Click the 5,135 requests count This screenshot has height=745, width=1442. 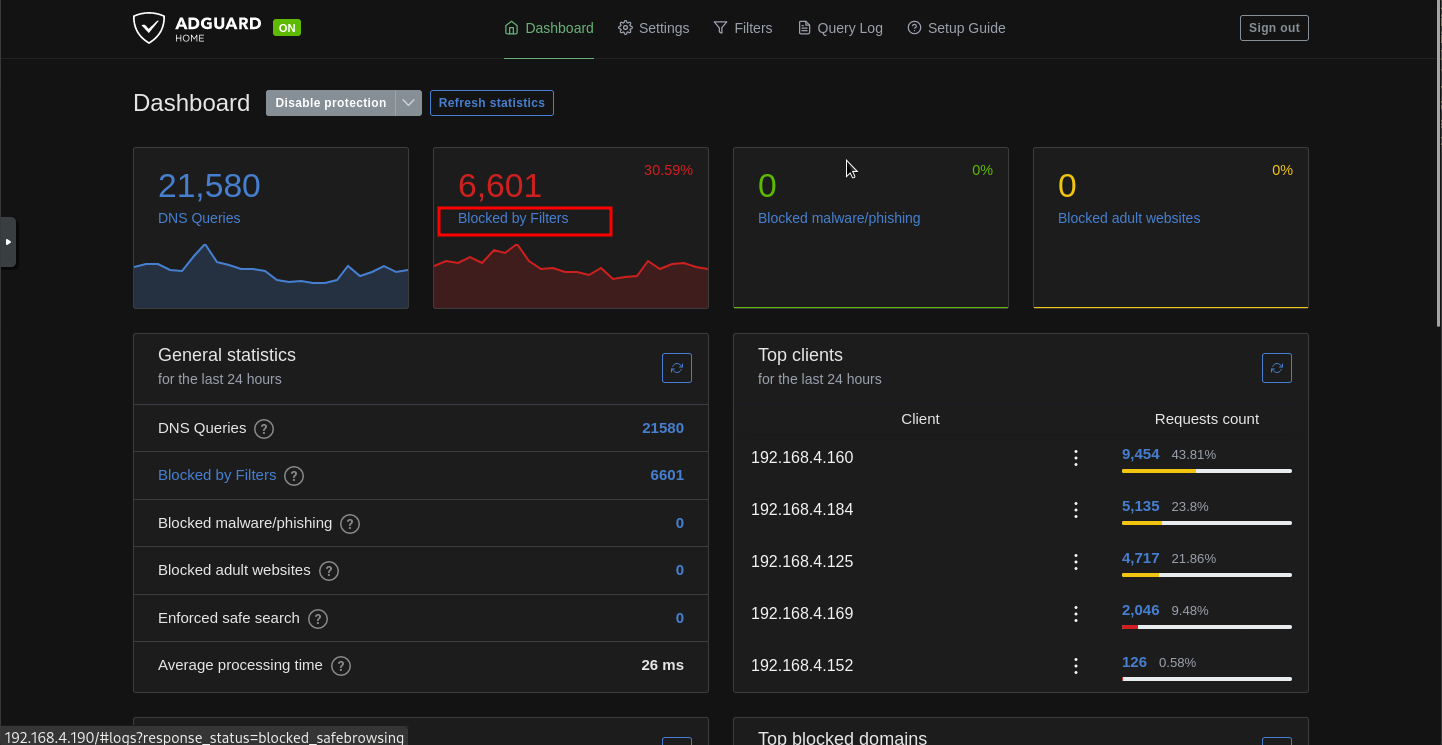1141,506
